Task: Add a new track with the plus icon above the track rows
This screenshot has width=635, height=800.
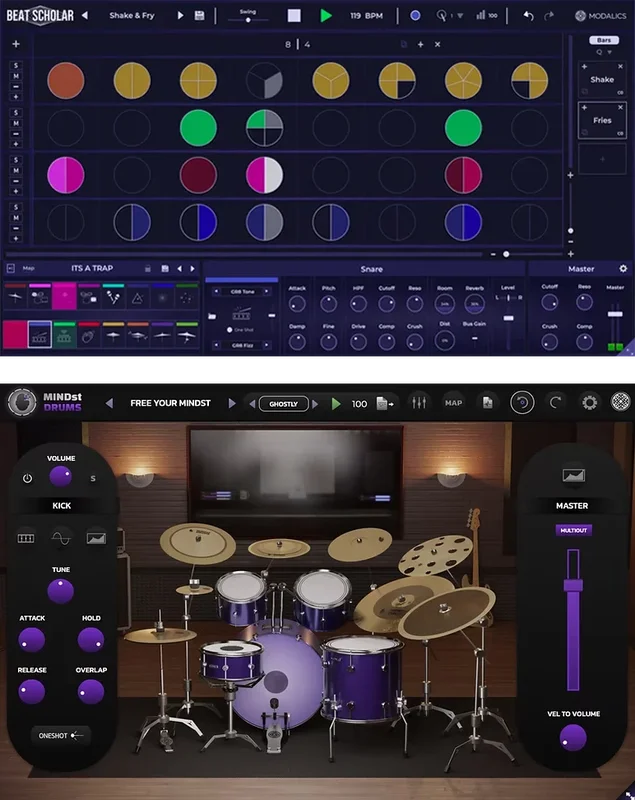Action: coord(16,44)
